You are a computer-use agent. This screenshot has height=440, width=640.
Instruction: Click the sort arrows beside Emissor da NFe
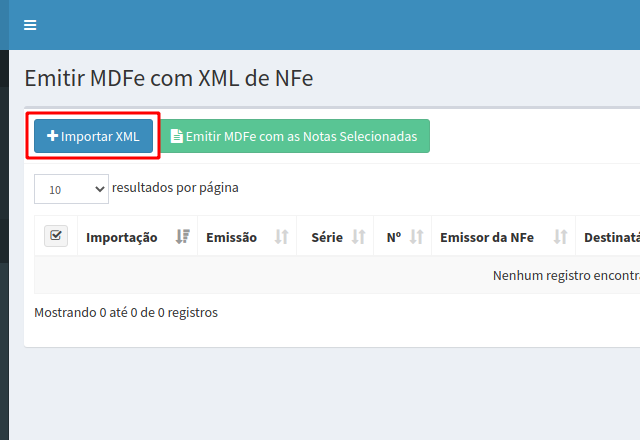pyautogui.click(x=560, y=237)
